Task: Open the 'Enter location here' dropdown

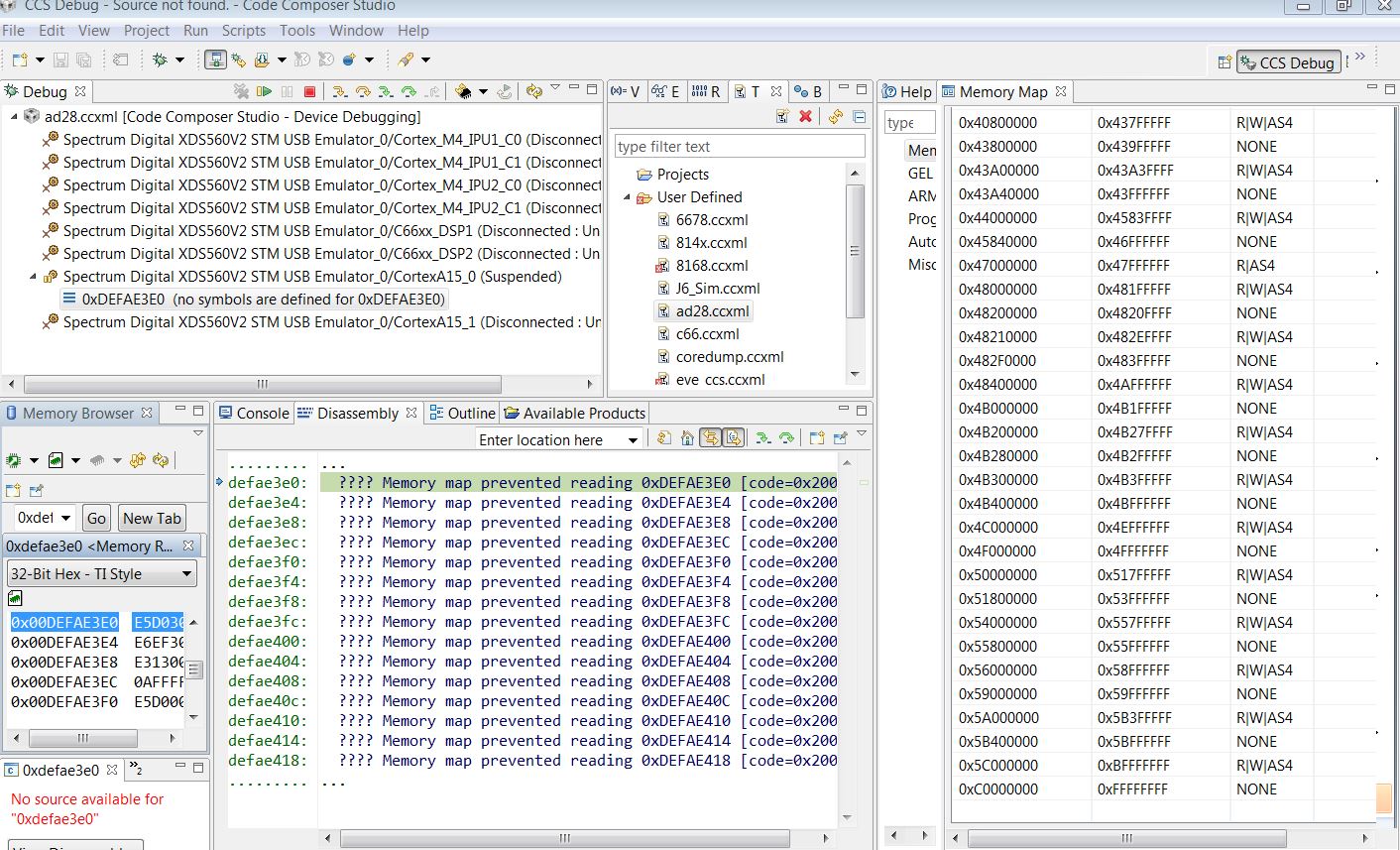Action: coord(633,439)
